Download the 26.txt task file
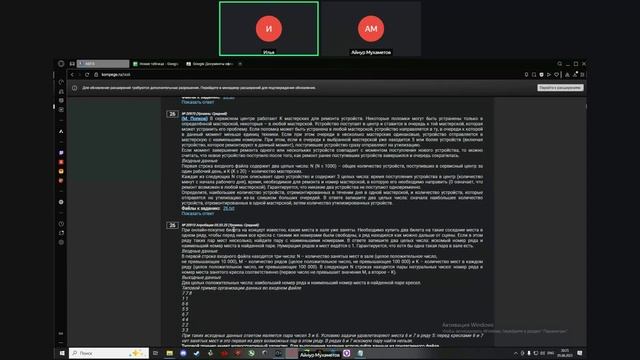 click(x=229, y=208)
